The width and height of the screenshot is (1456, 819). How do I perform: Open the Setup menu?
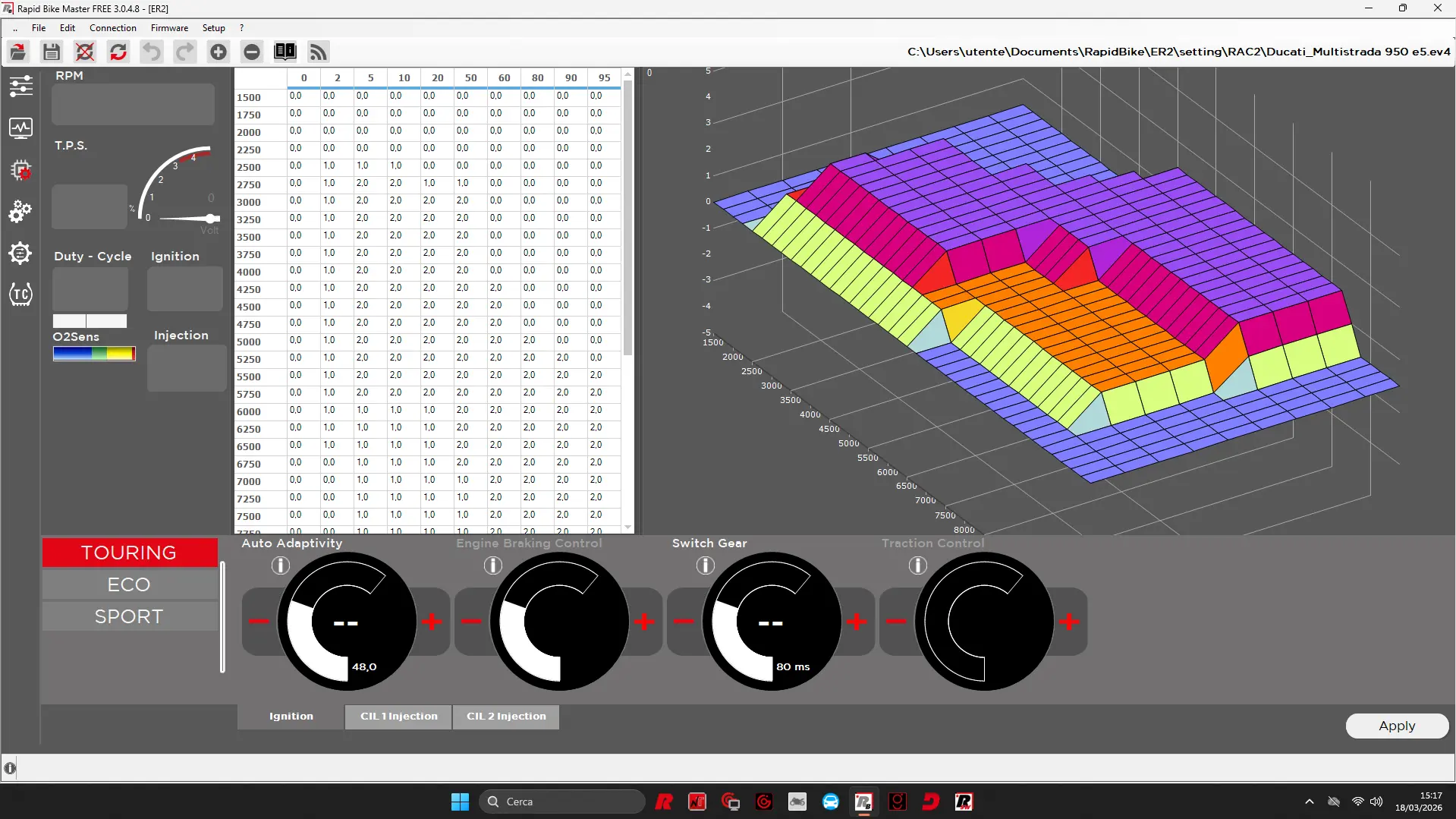click(214, 28)
